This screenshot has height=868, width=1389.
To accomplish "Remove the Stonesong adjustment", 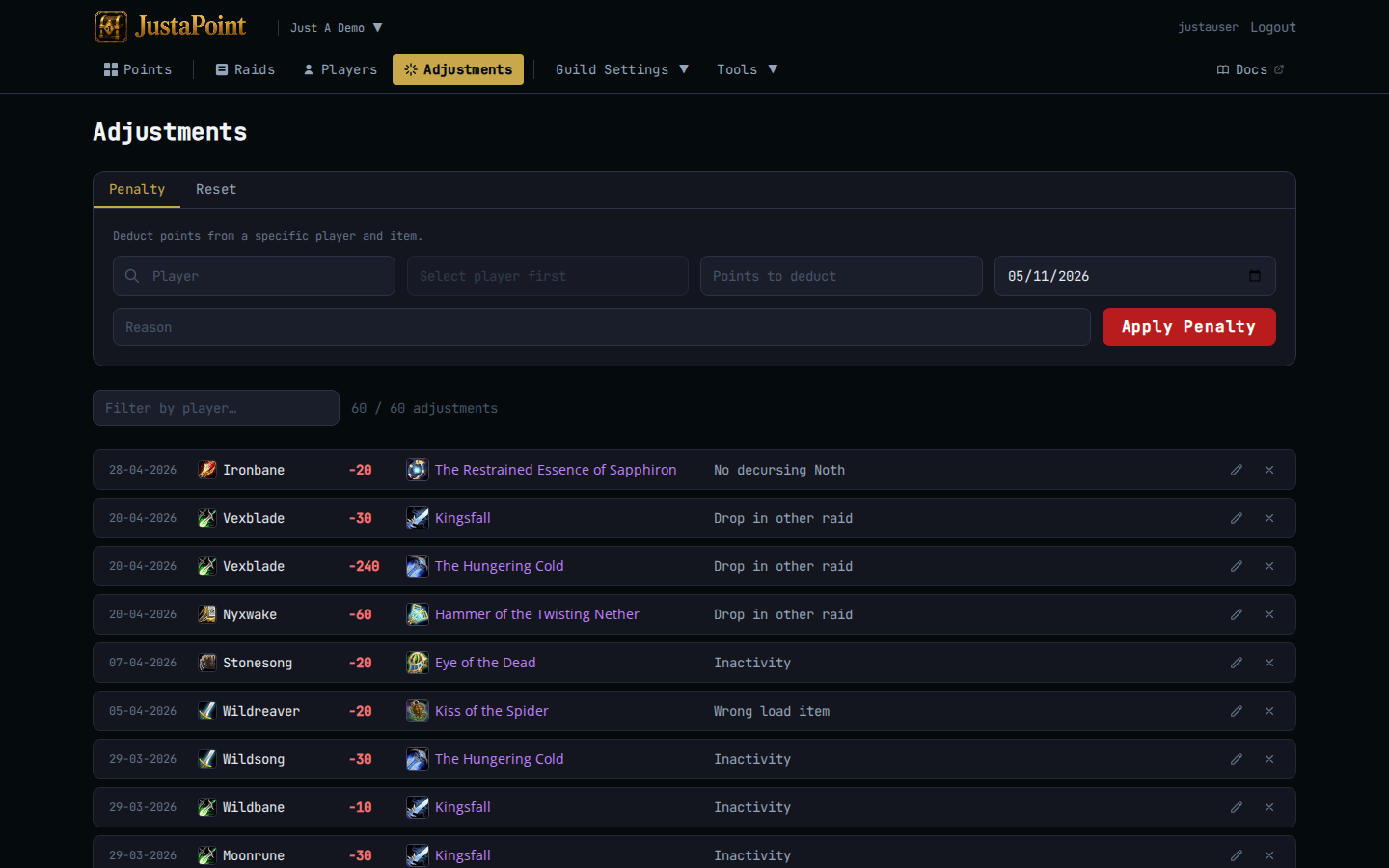I will 1269,663.
